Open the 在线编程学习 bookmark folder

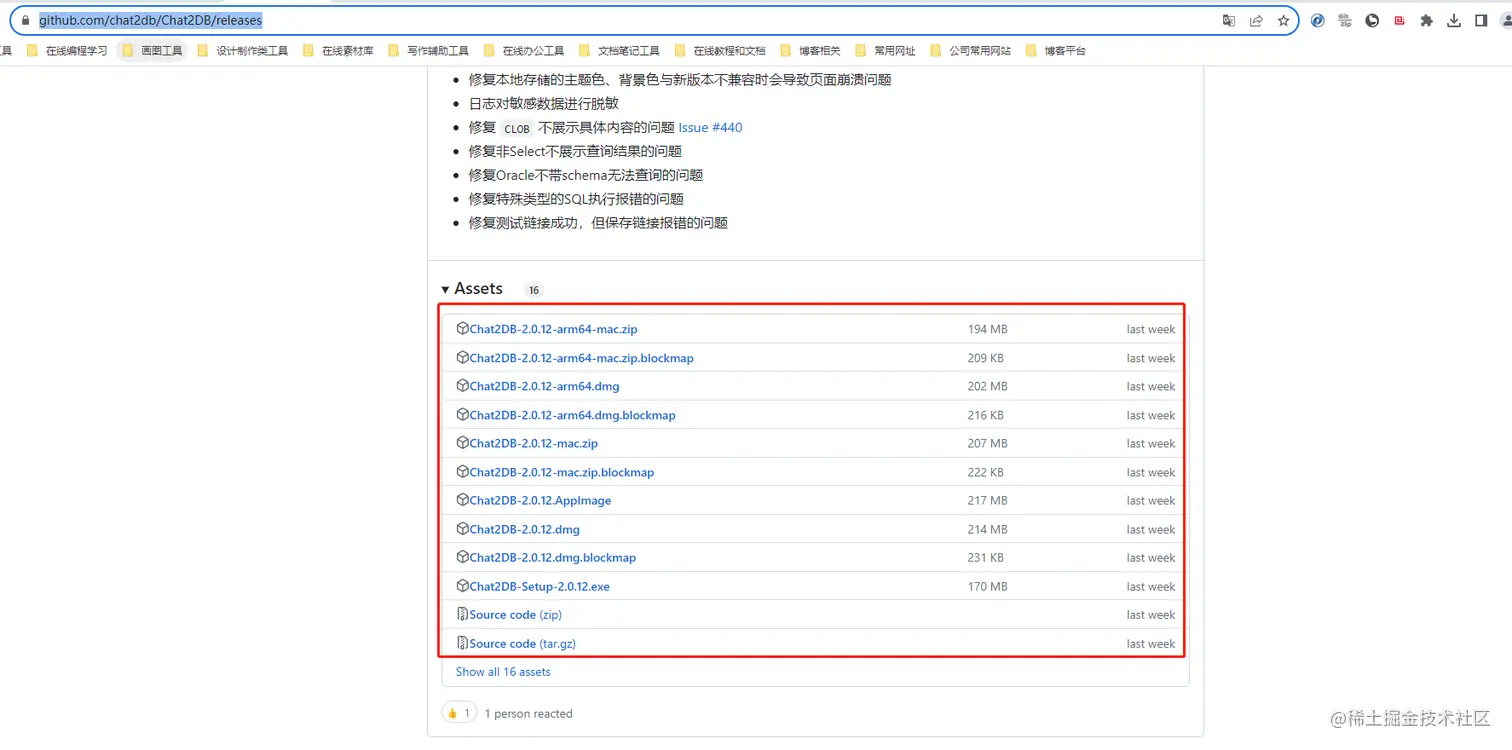(x=67, y=50)
